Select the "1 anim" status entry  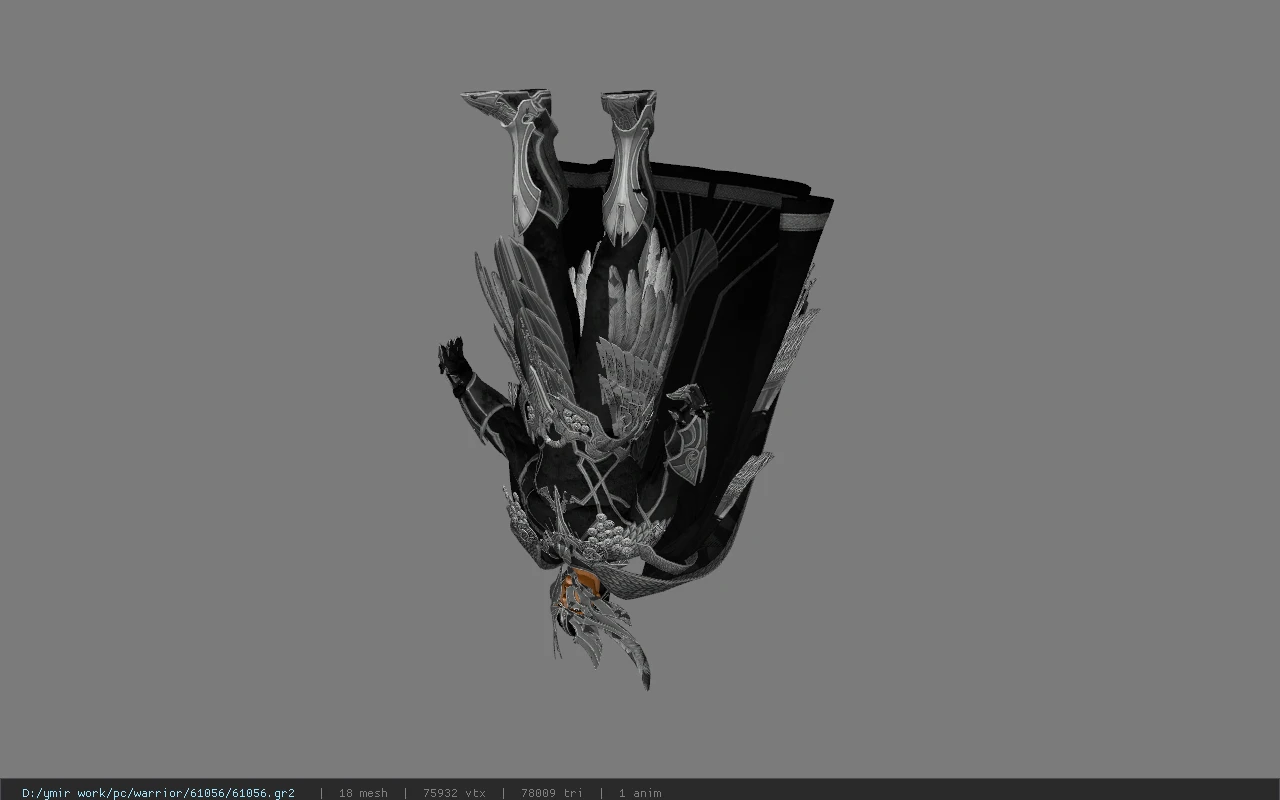tap(640, 793)
